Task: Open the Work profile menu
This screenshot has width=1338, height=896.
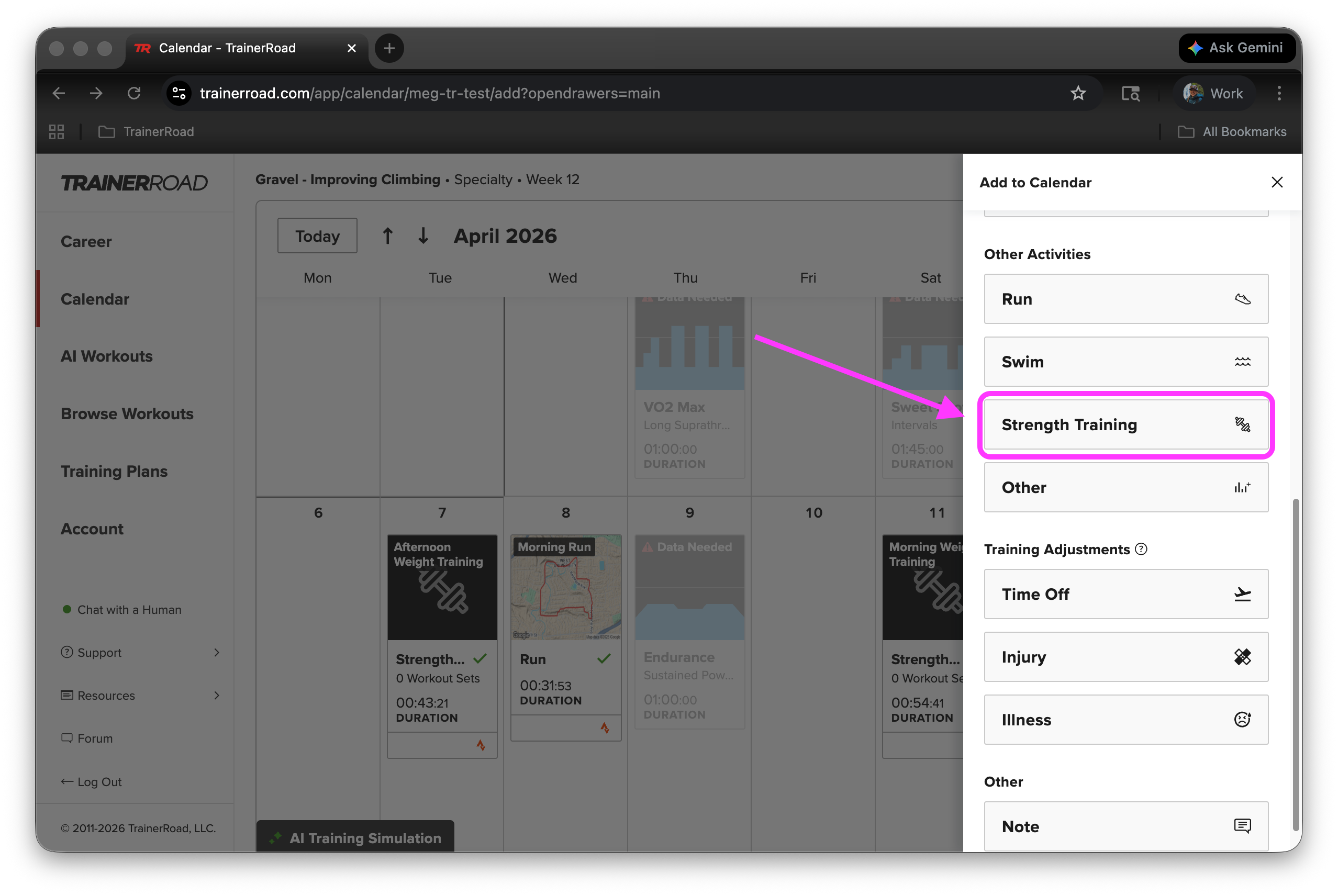Action: click(x=1213, y=93)
